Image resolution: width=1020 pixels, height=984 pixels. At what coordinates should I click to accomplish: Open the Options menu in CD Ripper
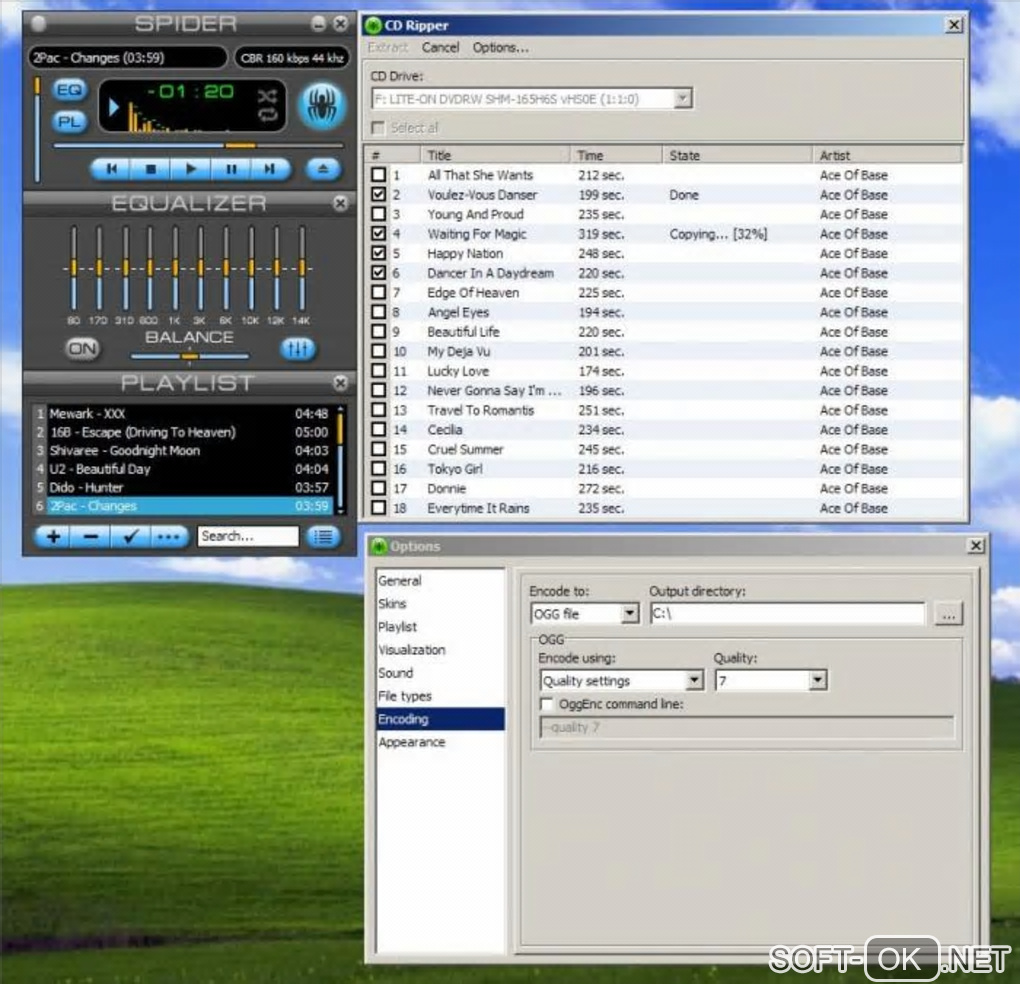[x=500, y=48]
